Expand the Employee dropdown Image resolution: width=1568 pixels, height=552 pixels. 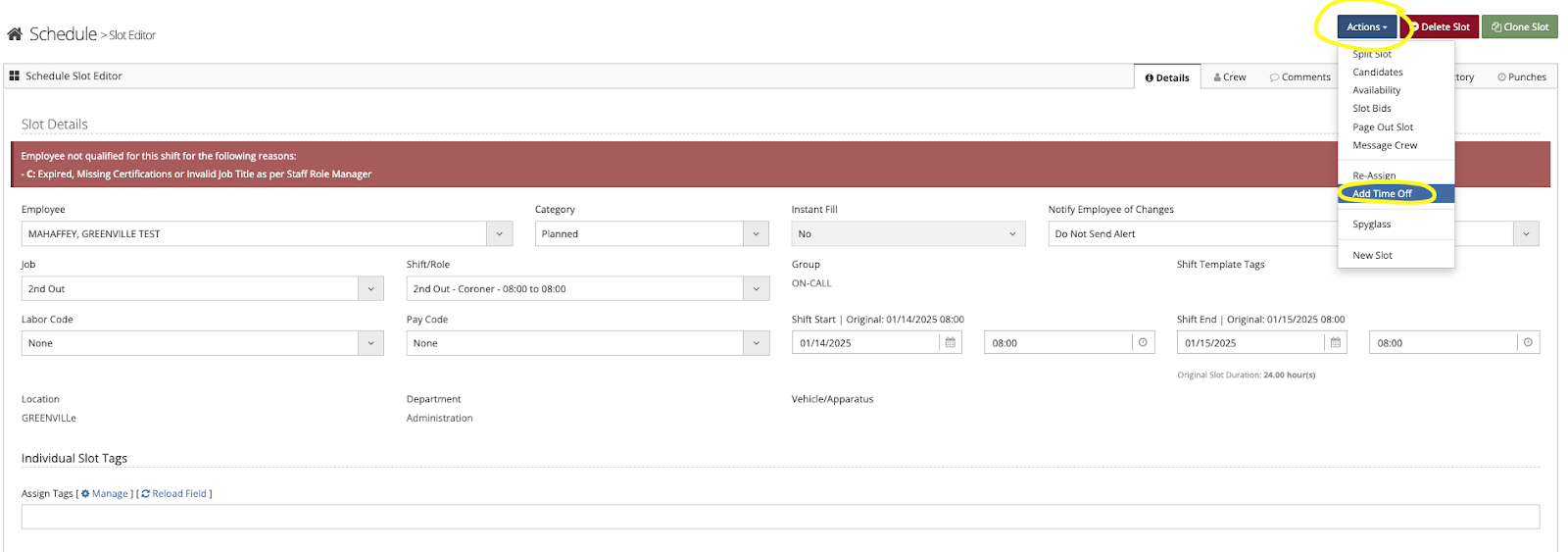[x=499, y=233]
